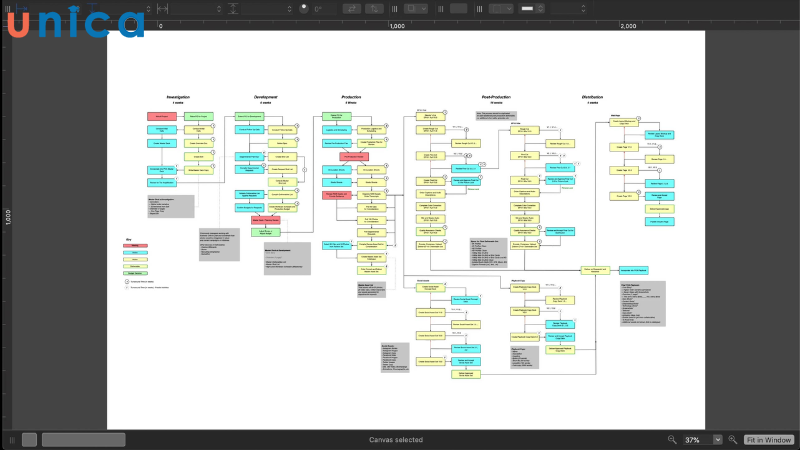800x450 pixels.
Task: Open the 37% zoom level dropdown arrow
Action: [x=717, y=440]
